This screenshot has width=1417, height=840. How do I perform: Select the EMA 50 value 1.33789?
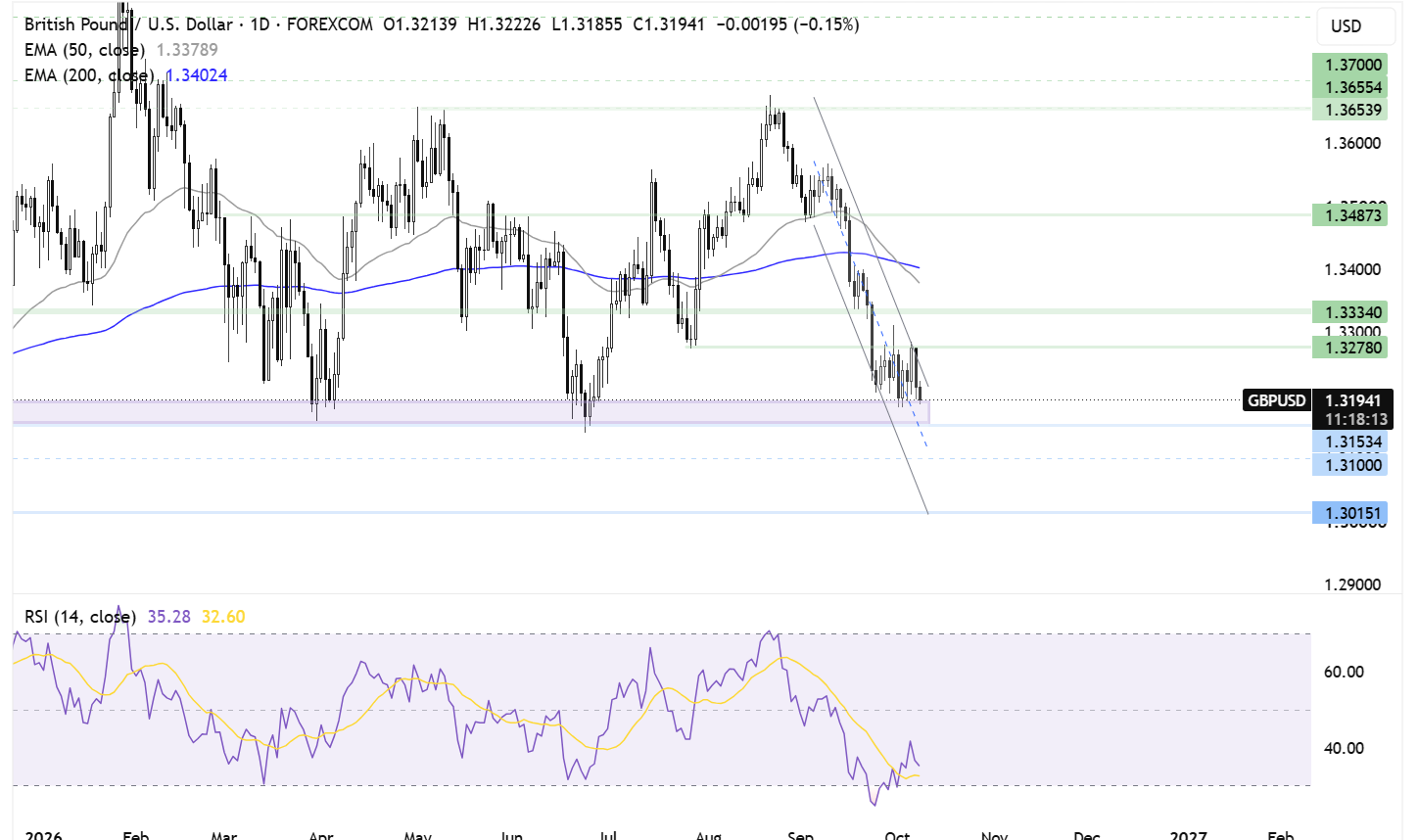click(187, 49)
